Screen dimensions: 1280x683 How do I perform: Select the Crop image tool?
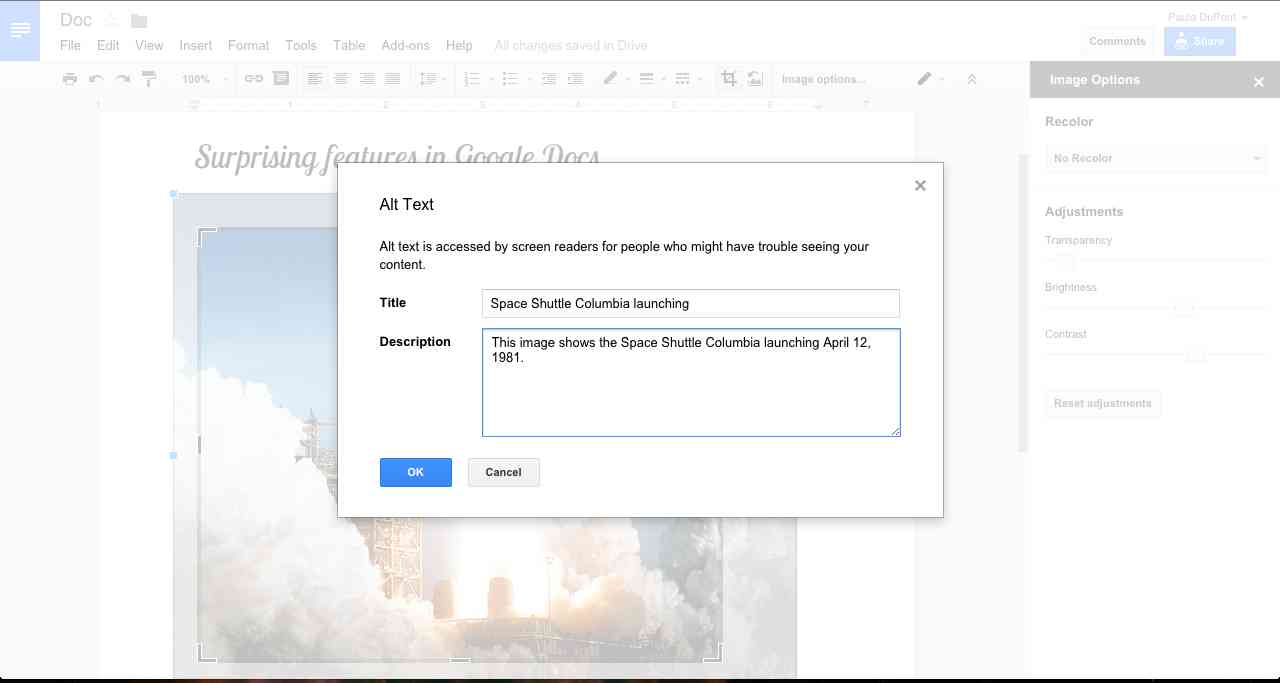pyautogui.click(x=729, y=78)
